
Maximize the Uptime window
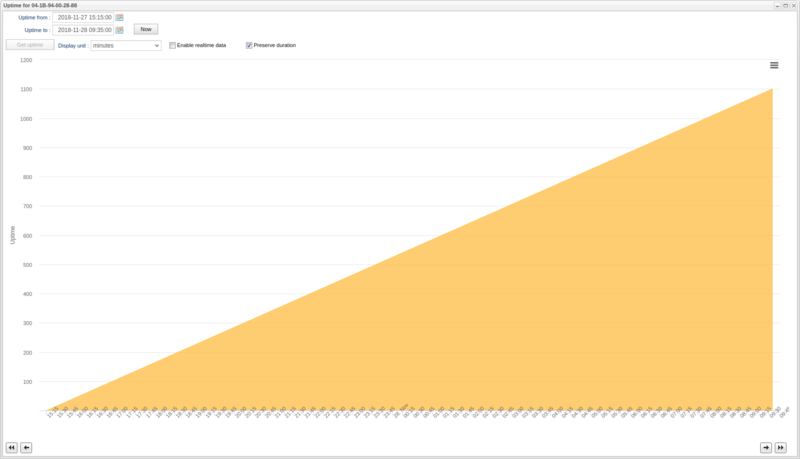click(x=785, y=5)
